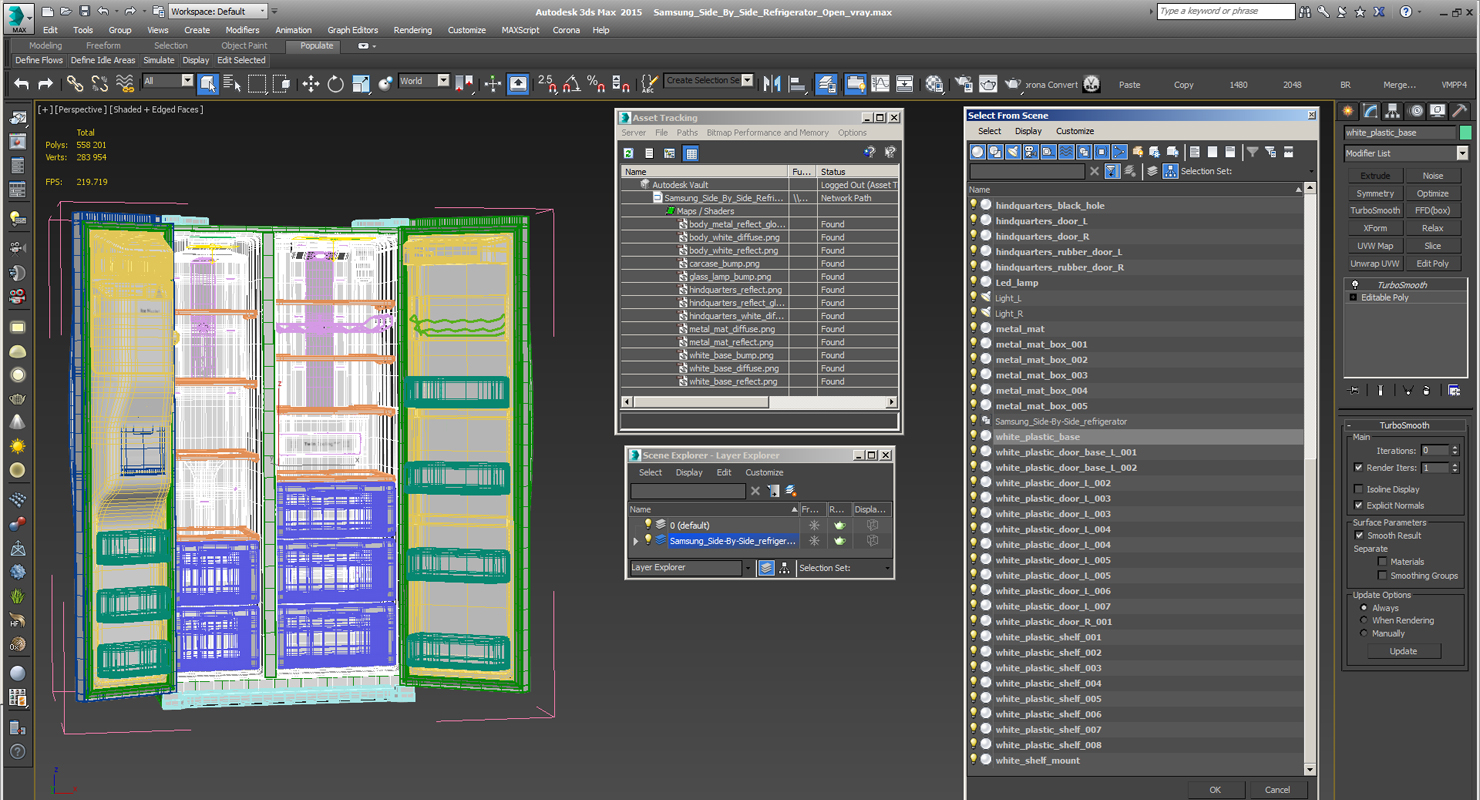Enable the Isoline Display checkbox
The width and height of the screenshot is (1480, 800).
[1358, 489]
